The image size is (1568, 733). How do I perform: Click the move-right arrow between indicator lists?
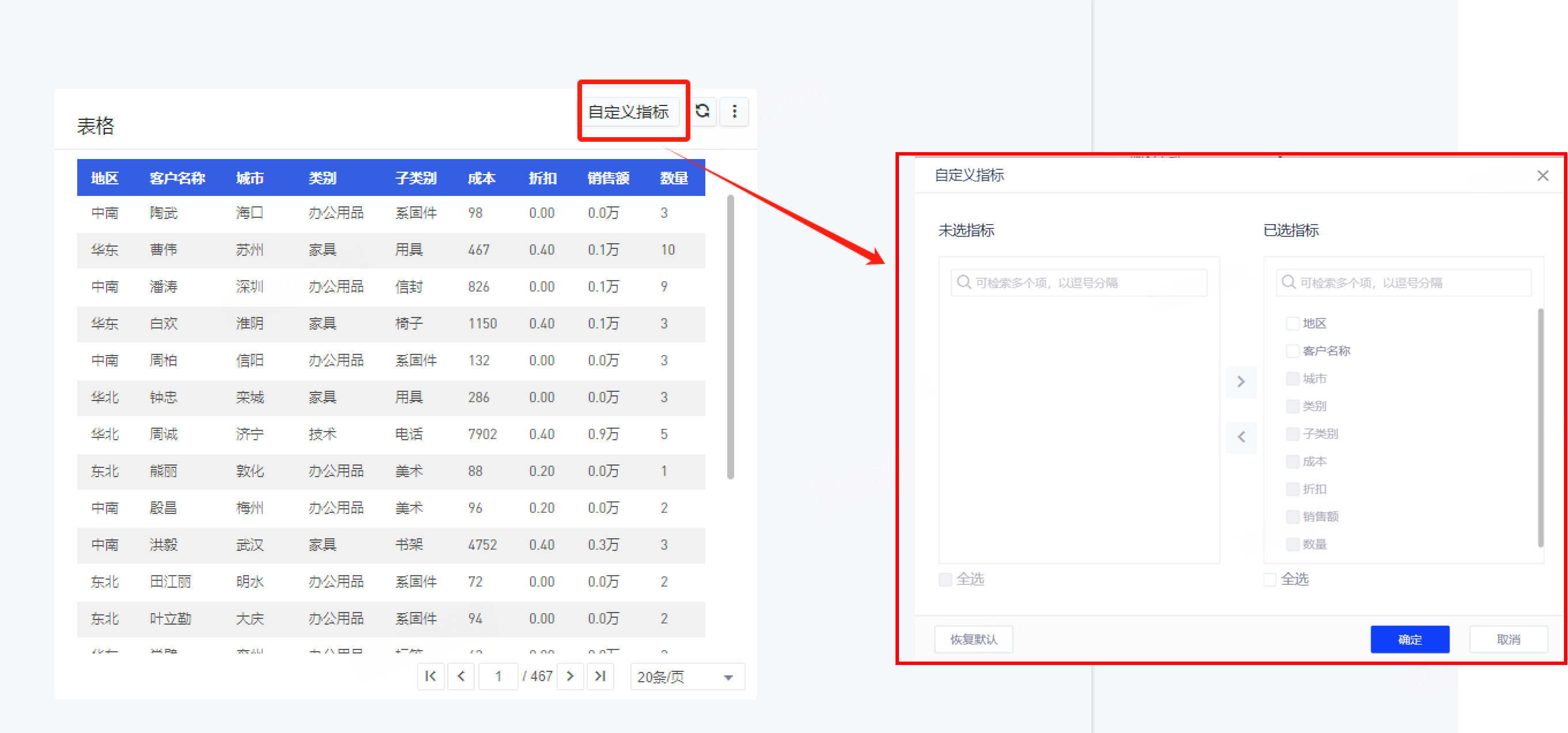tap(1241, 381)
